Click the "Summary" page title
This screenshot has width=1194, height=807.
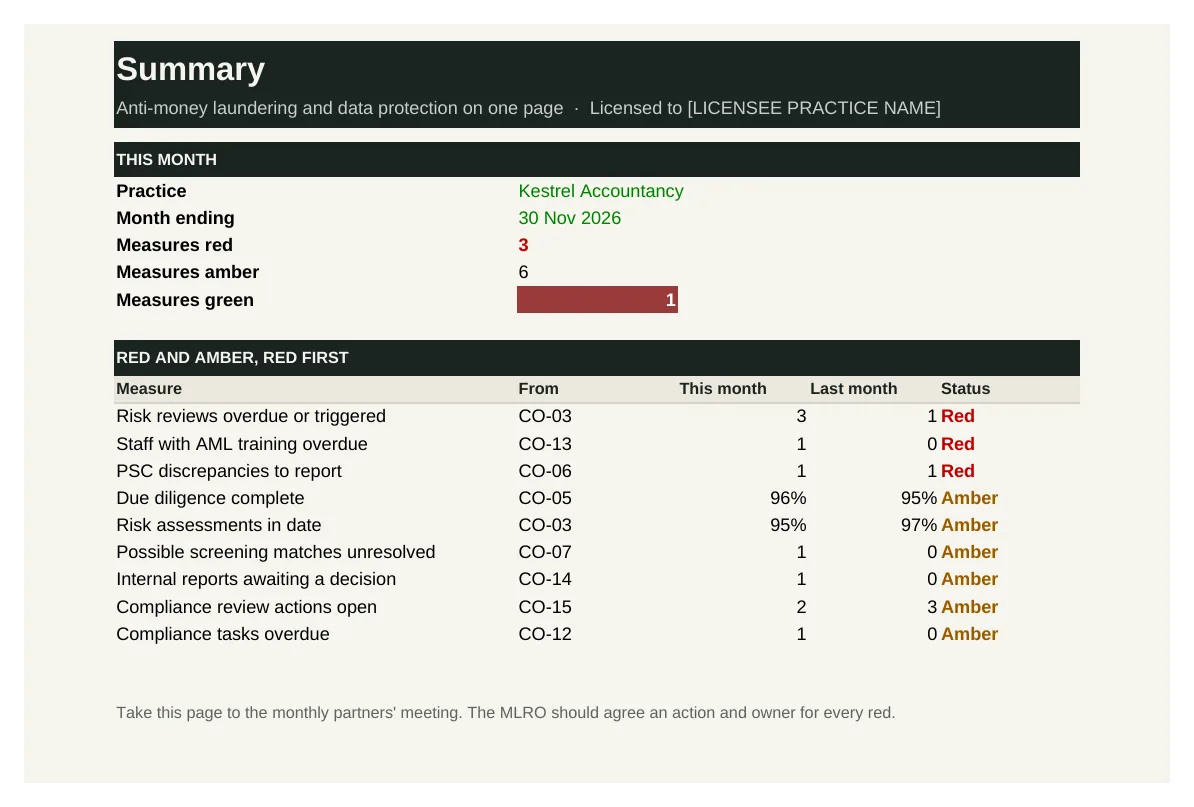point(190,69)
